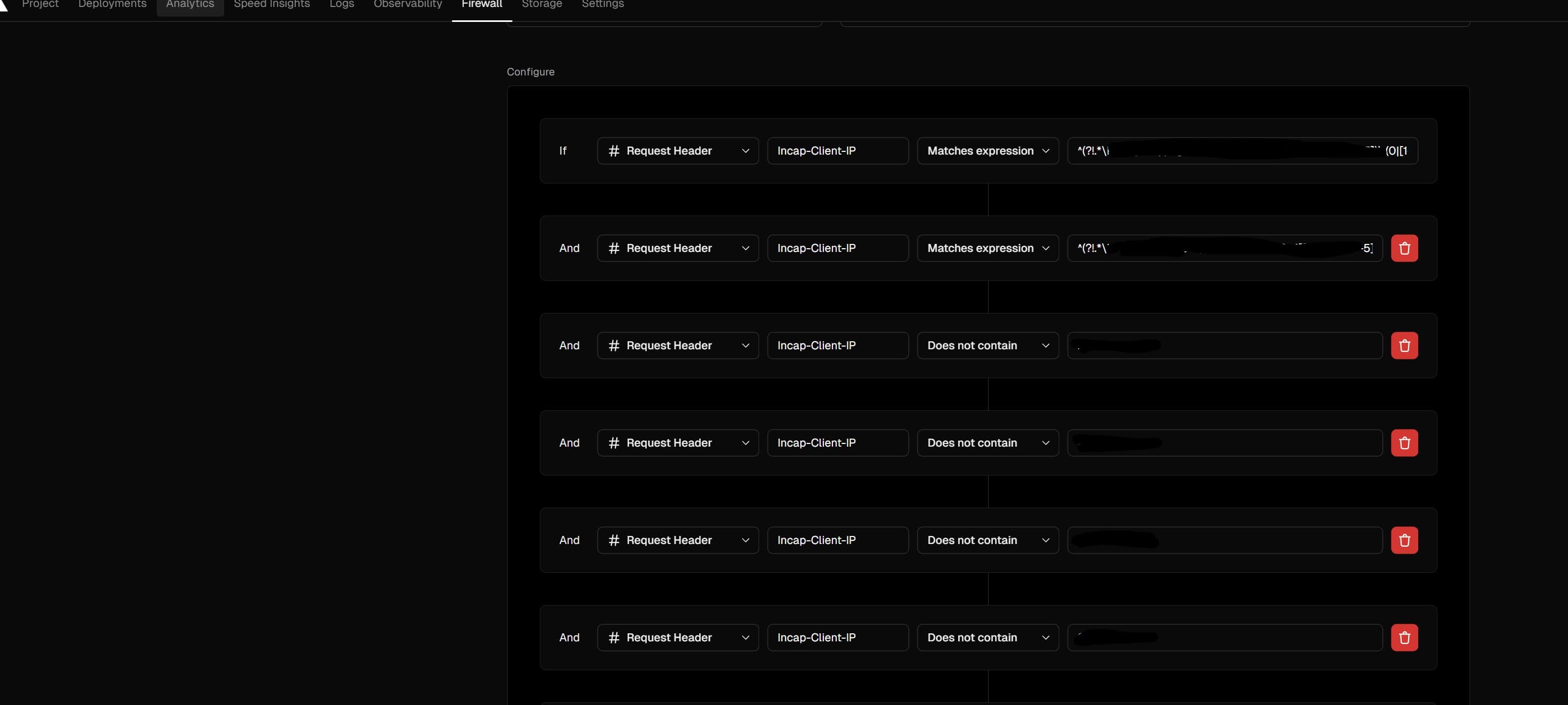This screenshot has height=705, width=1568.
Task: Click the hash icon in the first And row
Action: pos(614,248)
